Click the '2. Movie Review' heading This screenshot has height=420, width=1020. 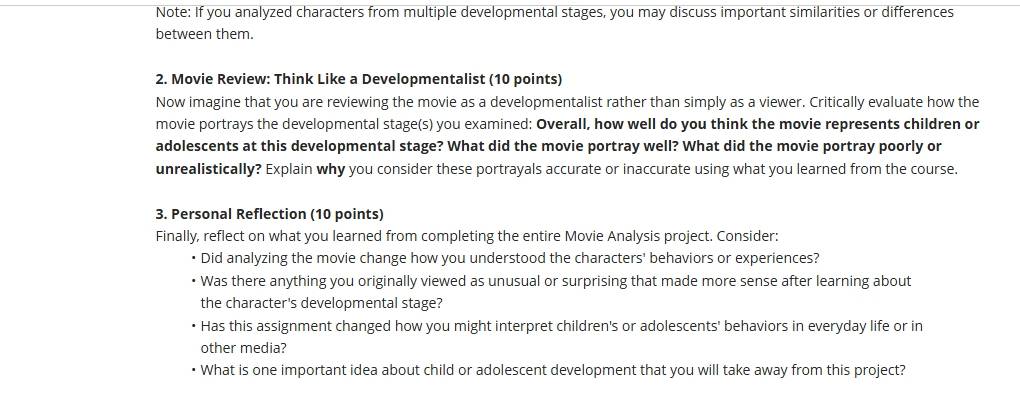coord(358,79)
